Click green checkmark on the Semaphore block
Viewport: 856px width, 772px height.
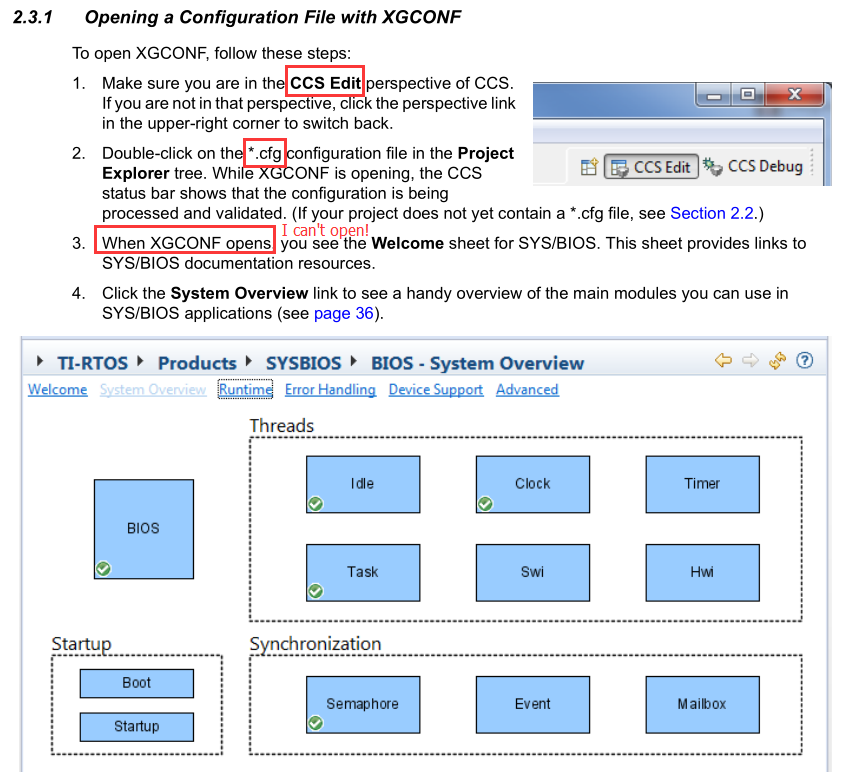click(316, 723)
